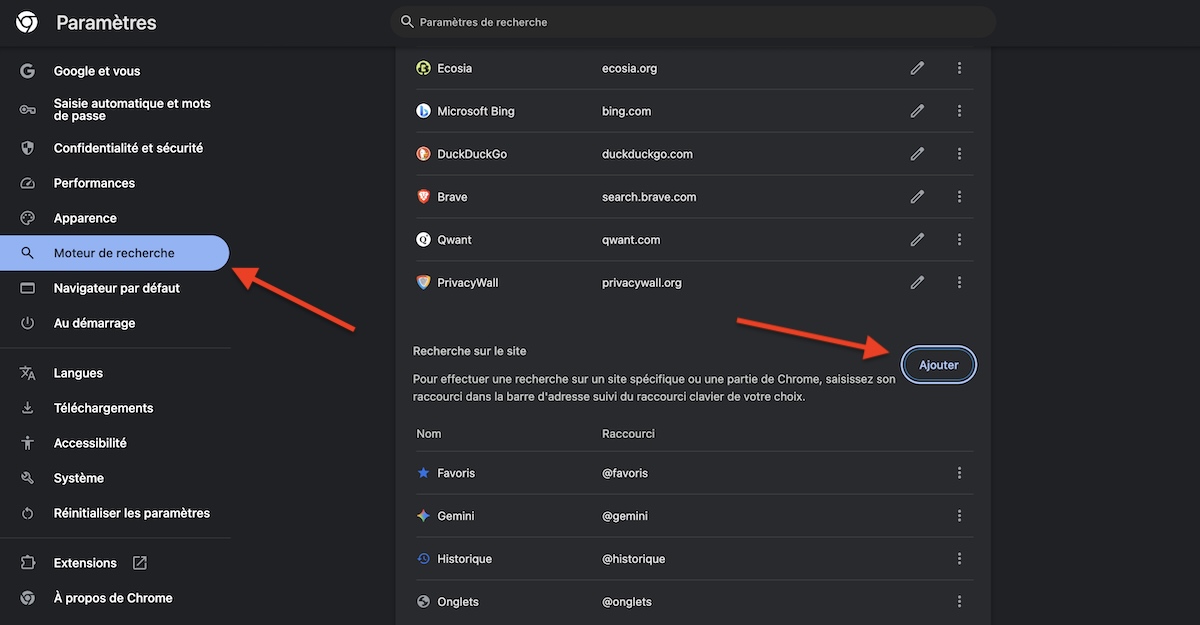Open Téléchargements settings
Viewport: 1200px width, 625px height.
[x=103, y=408]
